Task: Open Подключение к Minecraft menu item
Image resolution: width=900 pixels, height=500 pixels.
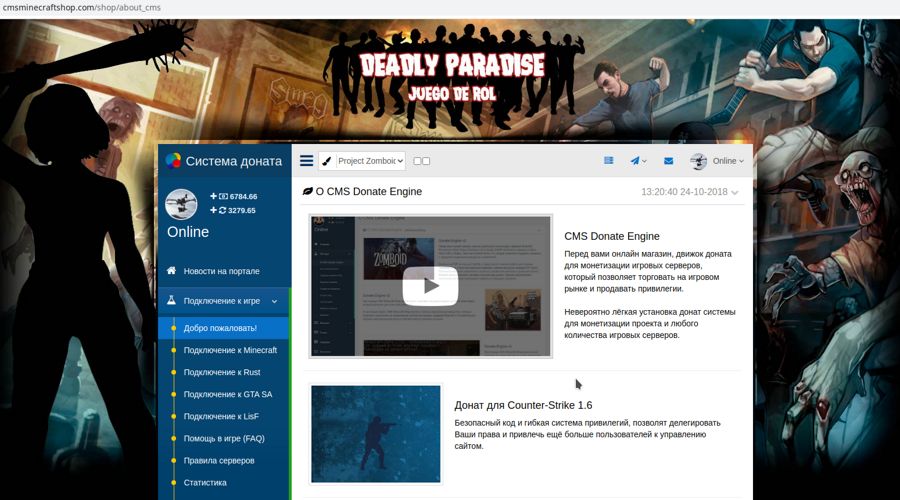Action: [x=230, y=350]
